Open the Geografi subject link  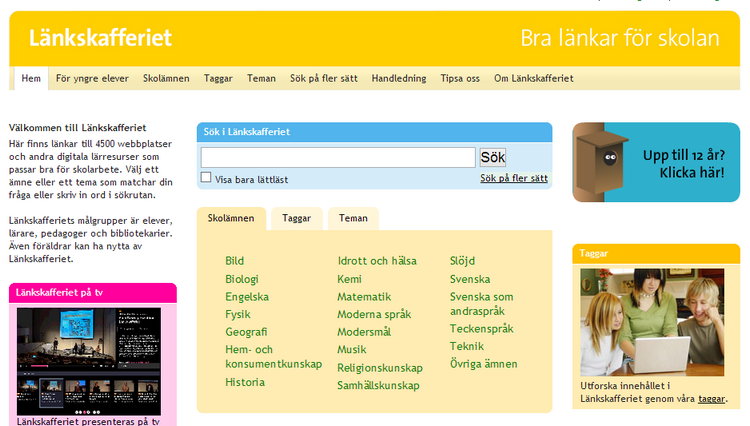246,332
